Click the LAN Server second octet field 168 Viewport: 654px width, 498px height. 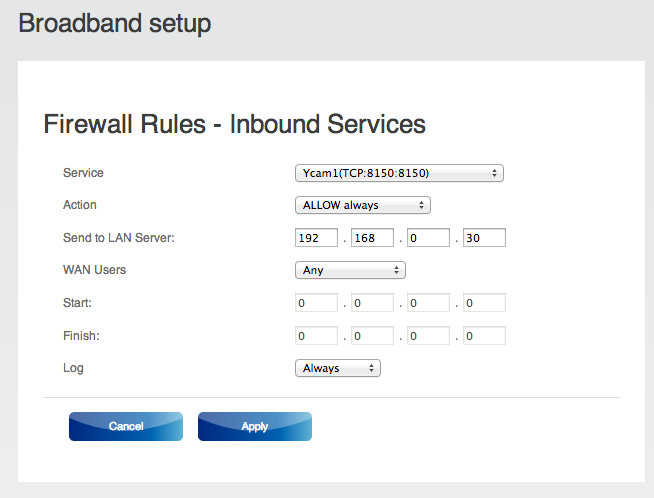[372, 238]
